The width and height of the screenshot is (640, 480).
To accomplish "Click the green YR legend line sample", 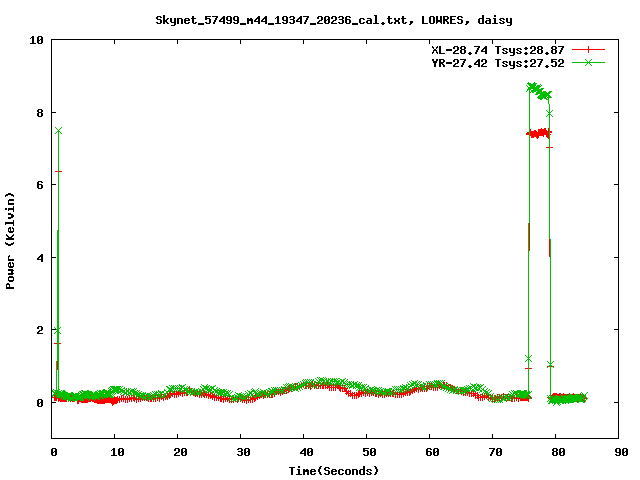I will click(588, 62).
